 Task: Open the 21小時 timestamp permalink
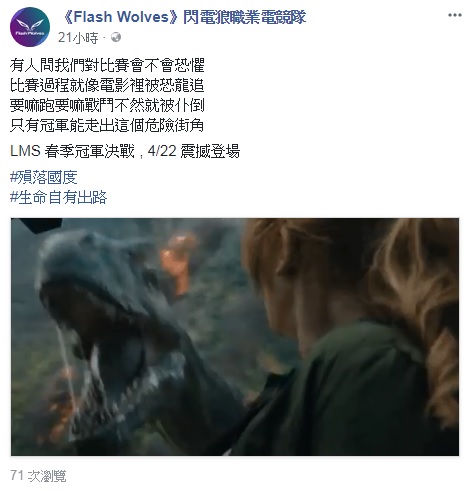[78, 37]
